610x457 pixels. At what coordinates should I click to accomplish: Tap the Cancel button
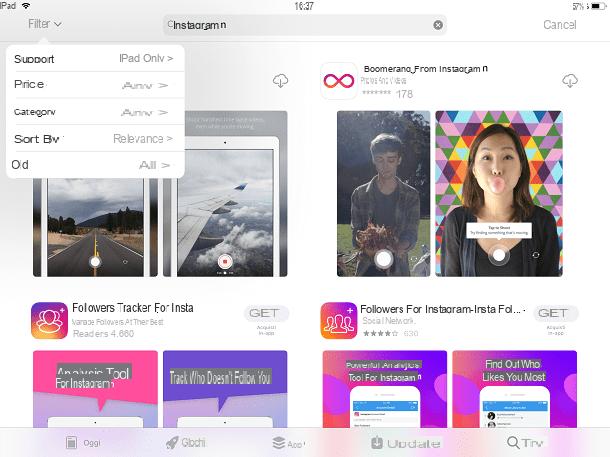[x=559, y=25]
